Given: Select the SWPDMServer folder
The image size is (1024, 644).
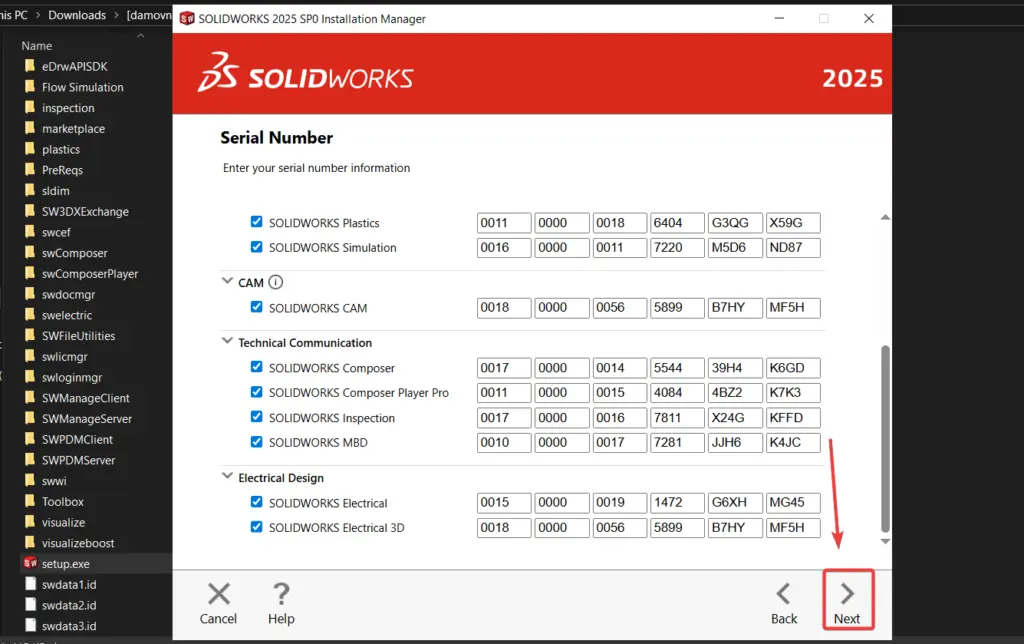Looking at the screenshot, I should coord(78,460).
